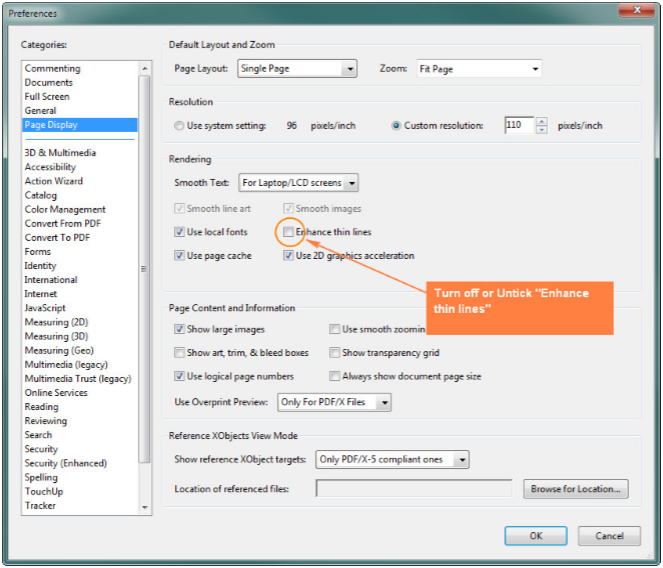Click the custom resolution value field

[520, 125]
